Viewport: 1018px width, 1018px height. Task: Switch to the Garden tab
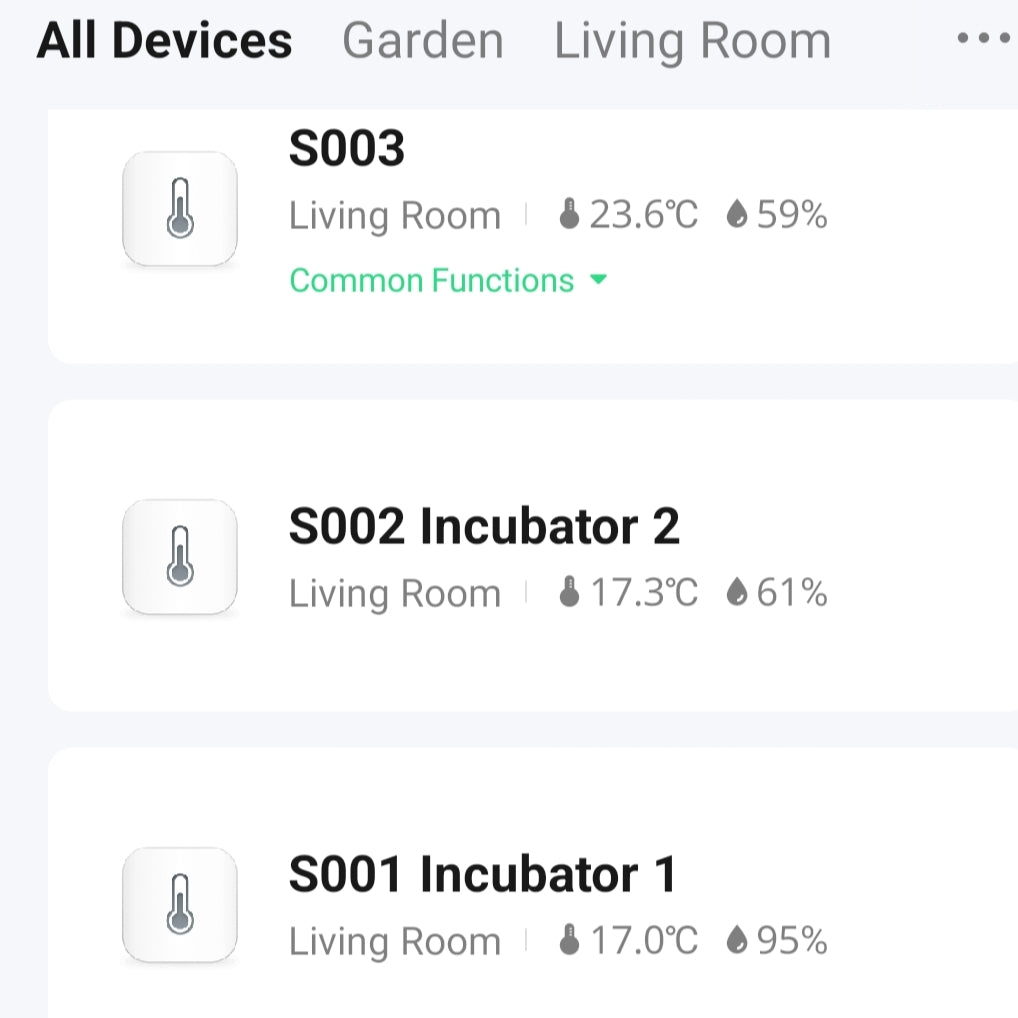tap(422, 41)
